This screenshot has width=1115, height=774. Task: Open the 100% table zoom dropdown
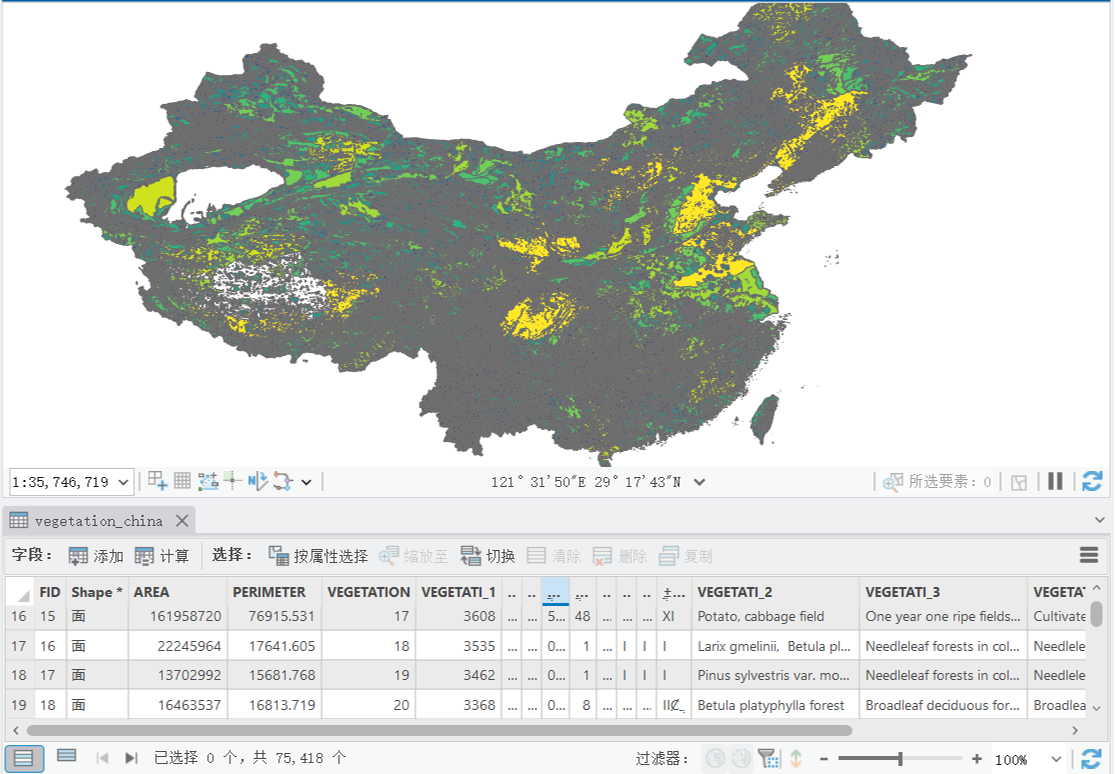(x=1056, y=759)
